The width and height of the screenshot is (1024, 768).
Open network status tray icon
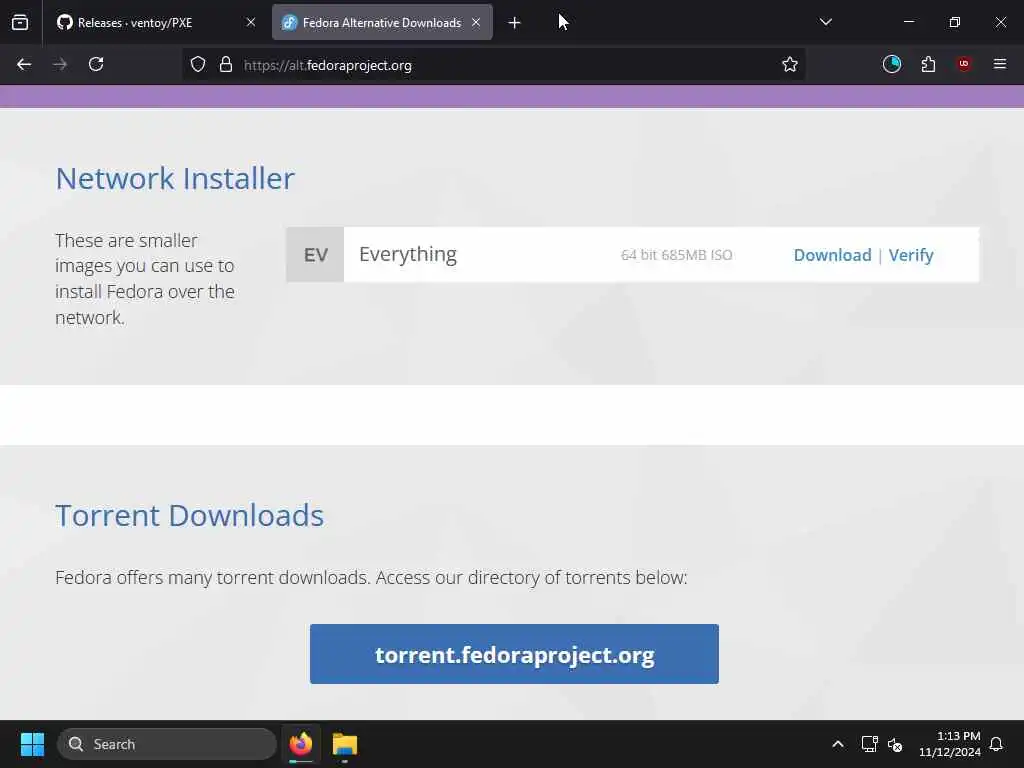pyautogui.click(x=869, y=744)
